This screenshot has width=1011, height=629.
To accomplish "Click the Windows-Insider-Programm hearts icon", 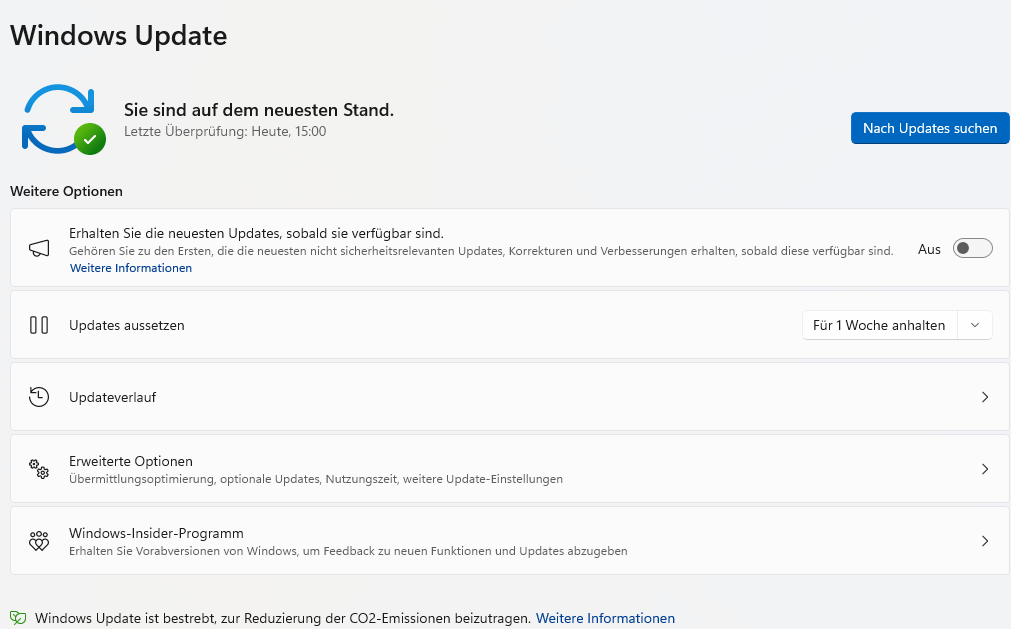I will click(x=39, y=541).
